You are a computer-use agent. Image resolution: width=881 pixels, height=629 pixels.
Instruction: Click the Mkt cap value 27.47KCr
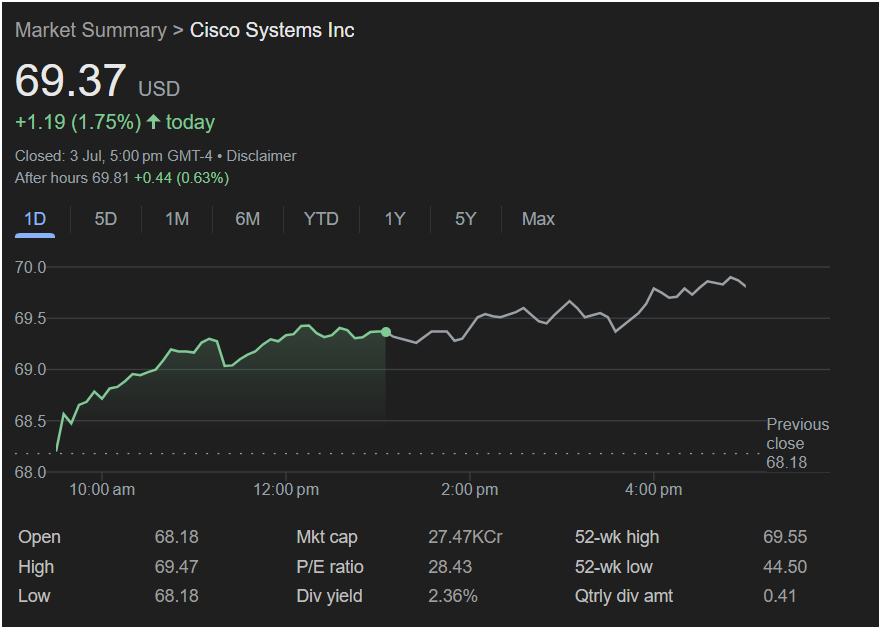pyautogui.click(x=465, y=537)
